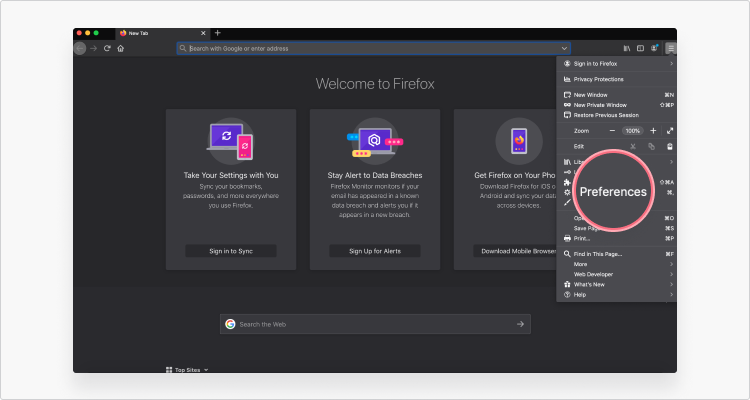The width and height of the screenshot is (750, 400).
Task: Click the Preferences gear icon
Action: [567, 192]
